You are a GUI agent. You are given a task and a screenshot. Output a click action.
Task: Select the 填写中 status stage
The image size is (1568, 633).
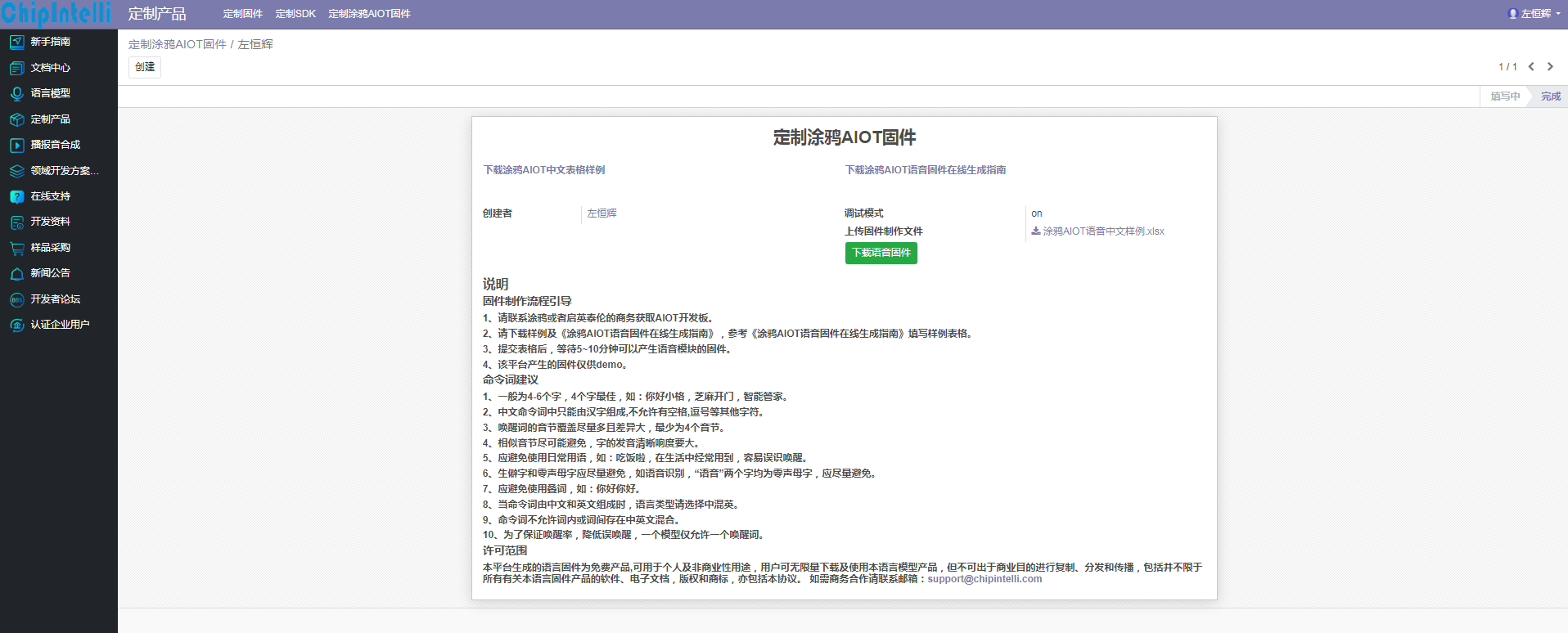point(1505,97)
